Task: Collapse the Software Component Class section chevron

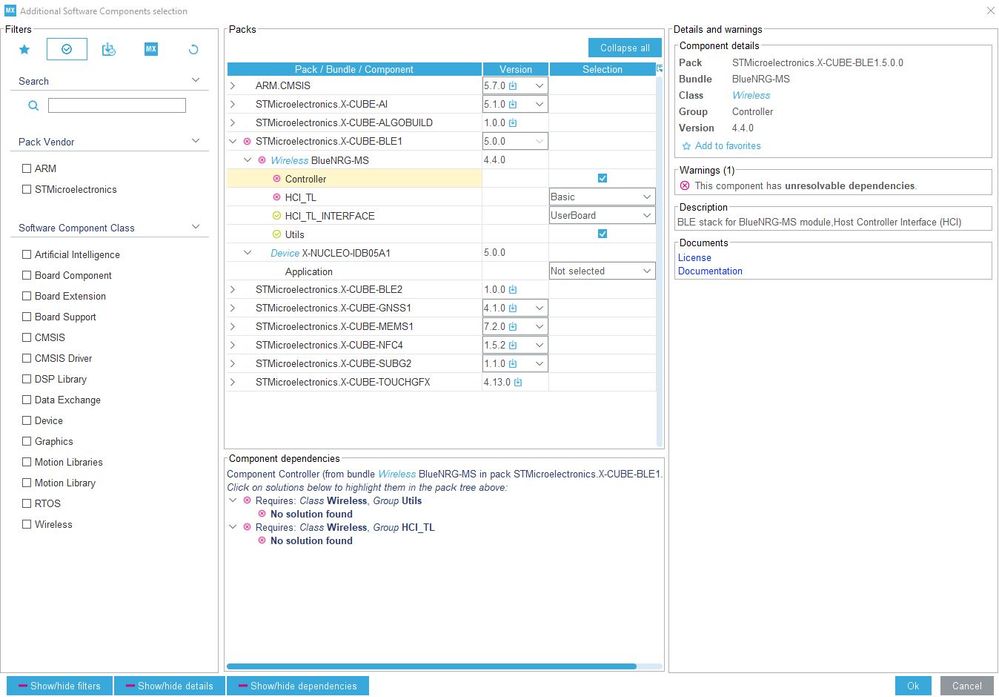Action: click(196, 227)
